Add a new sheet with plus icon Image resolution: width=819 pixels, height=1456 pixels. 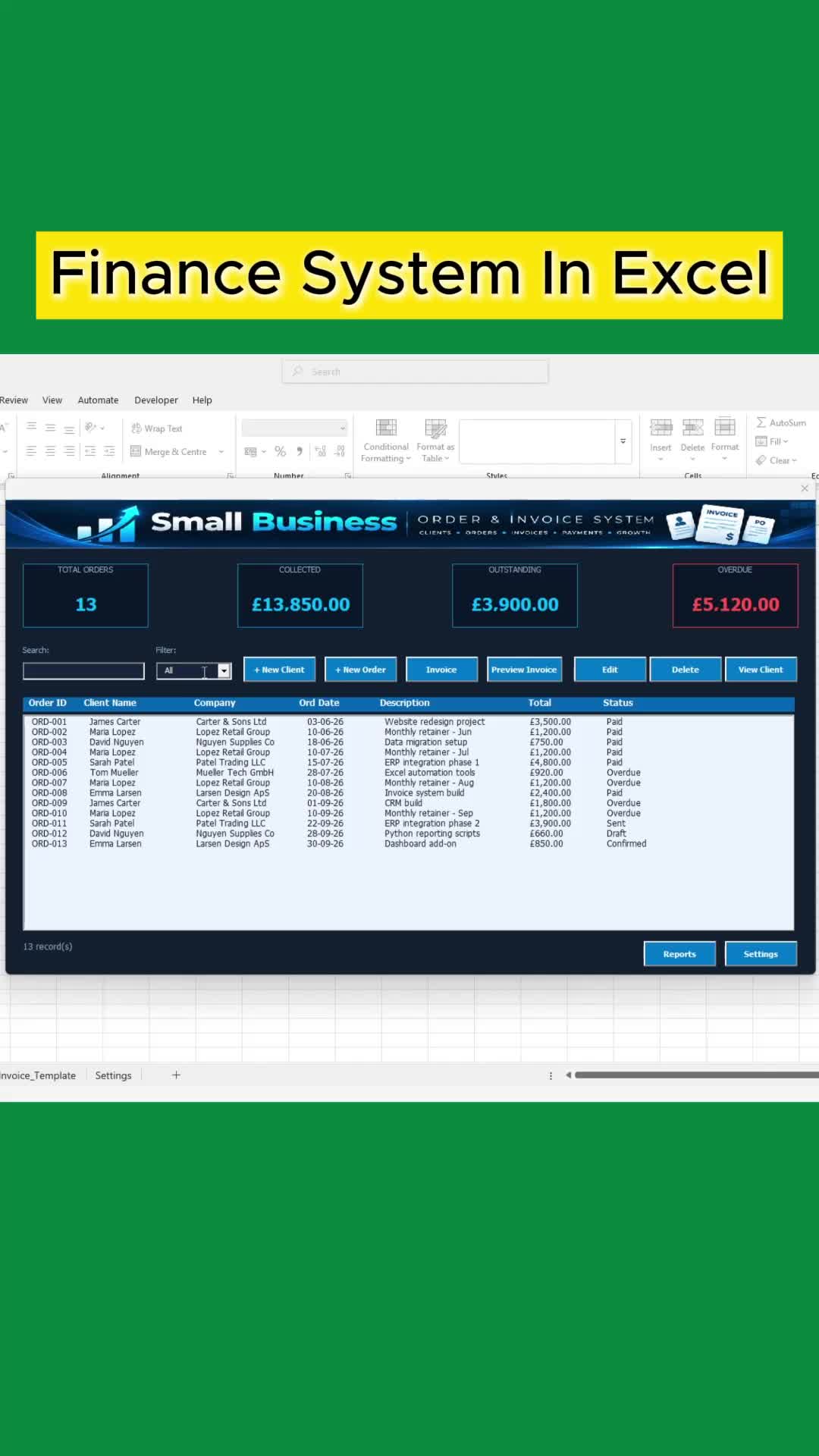(x=176, y=1075)
